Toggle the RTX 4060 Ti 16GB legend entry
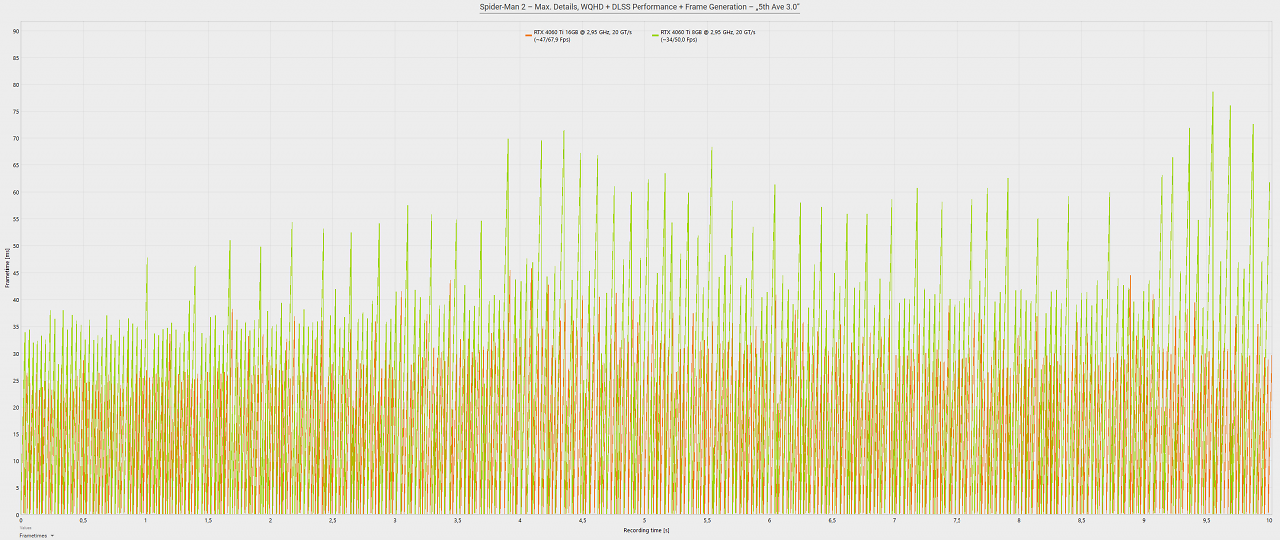The height and width of the screenshot is (540, 1280). coord(579,35)
